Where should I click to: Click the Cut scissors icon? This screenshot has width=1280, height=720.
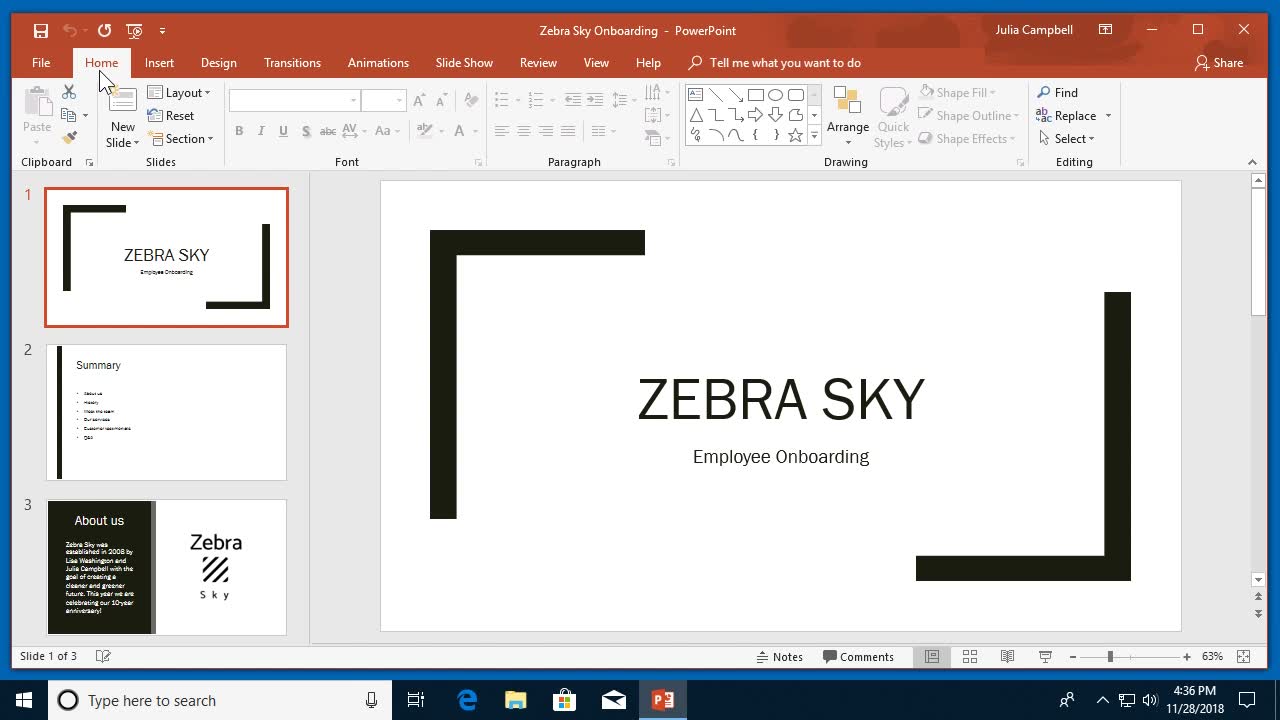coord(69,92)
